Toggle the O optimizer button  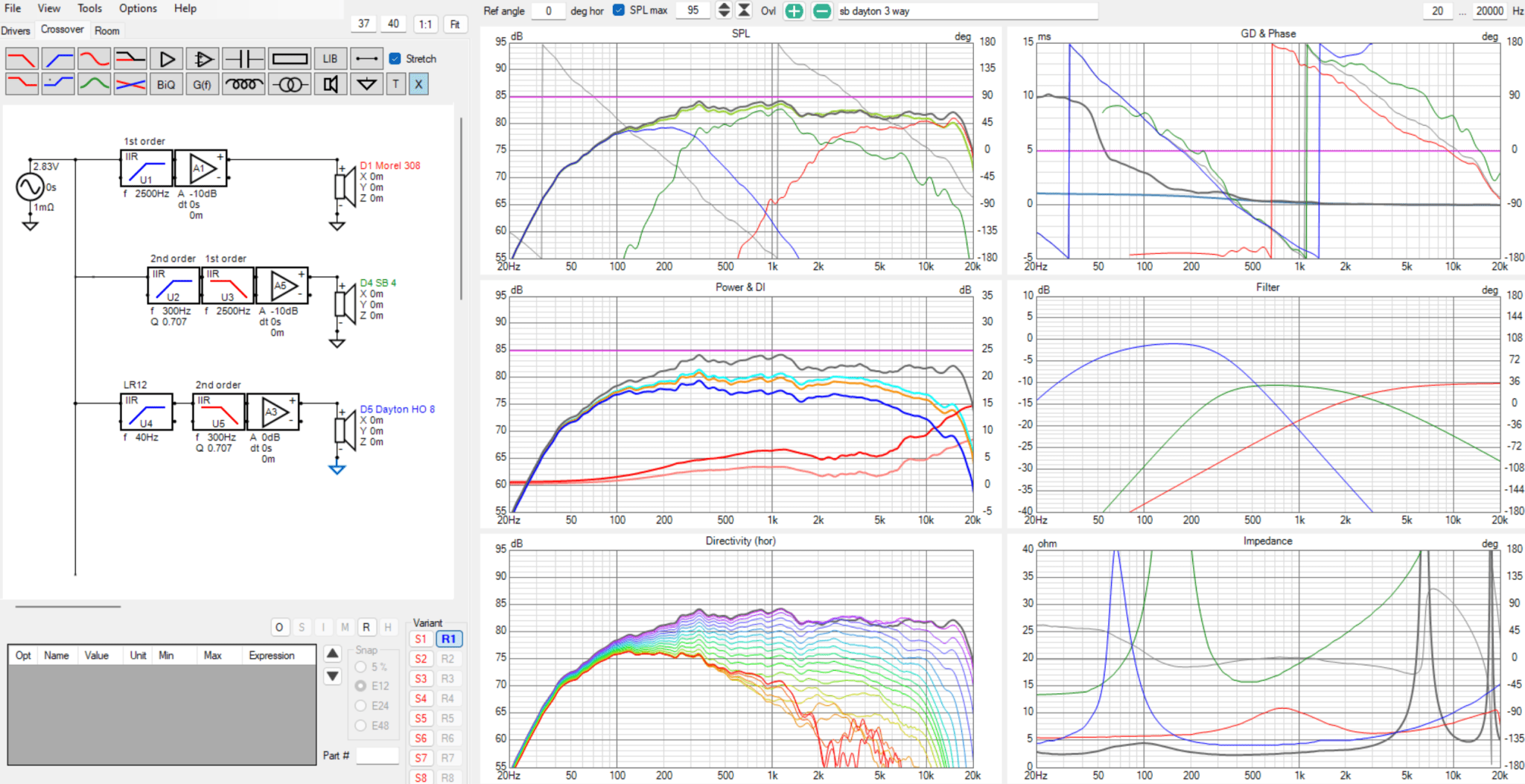[279, 627]
